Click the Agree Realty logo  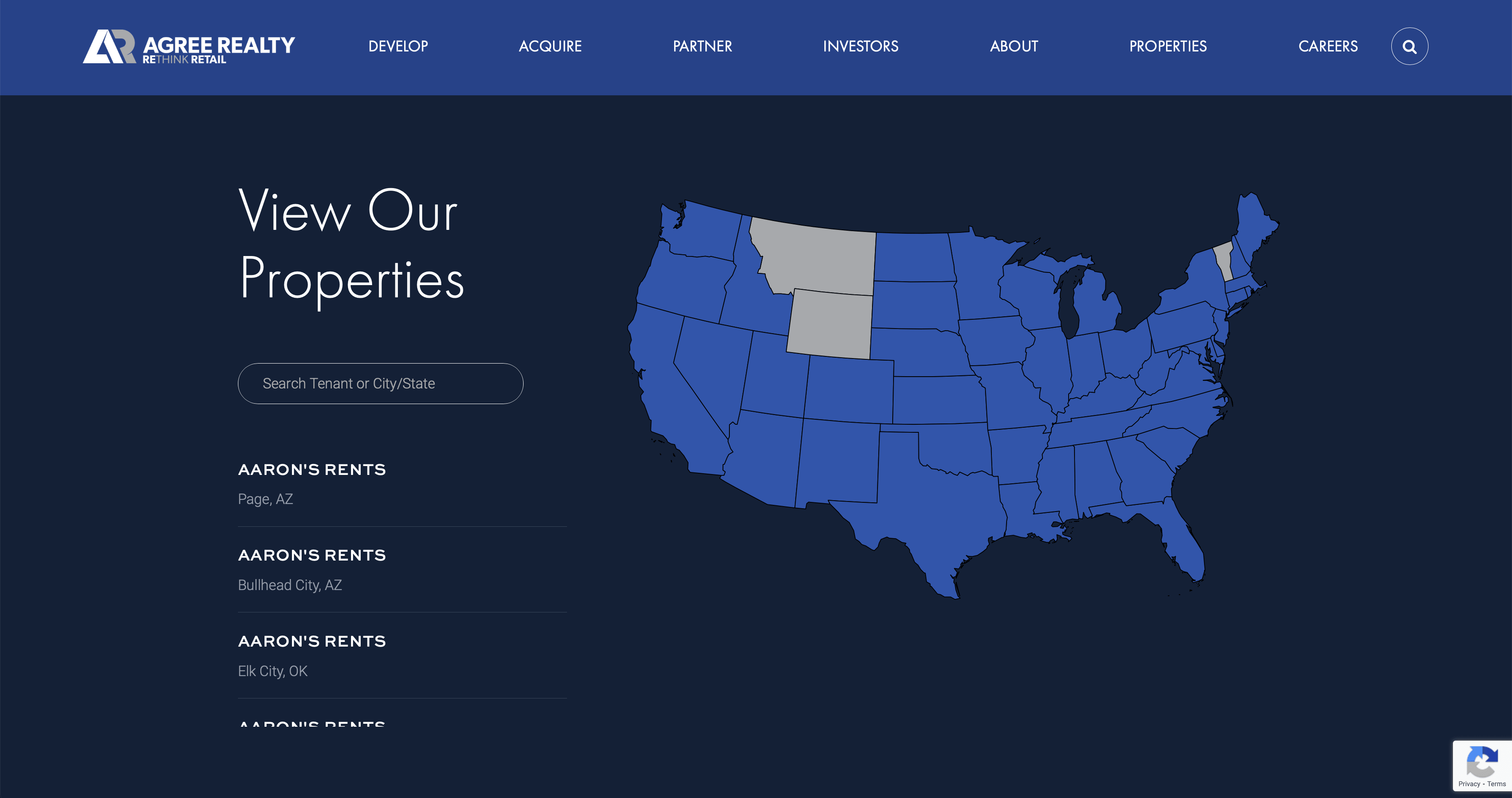[x=189, y=46]
